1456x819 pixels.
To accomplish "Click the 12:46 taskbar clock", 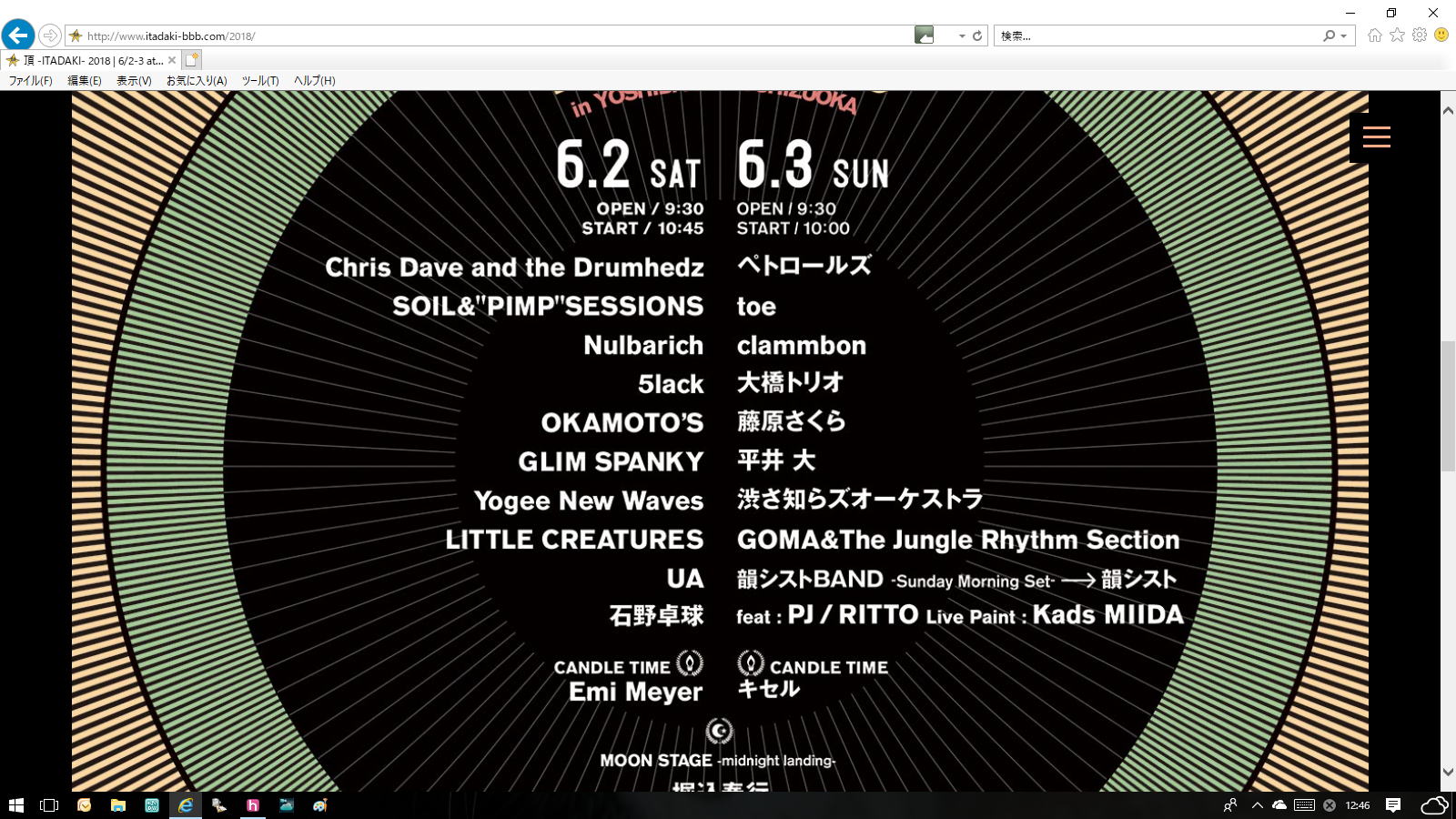I will pyautogui.click(x=1358, y=805).
